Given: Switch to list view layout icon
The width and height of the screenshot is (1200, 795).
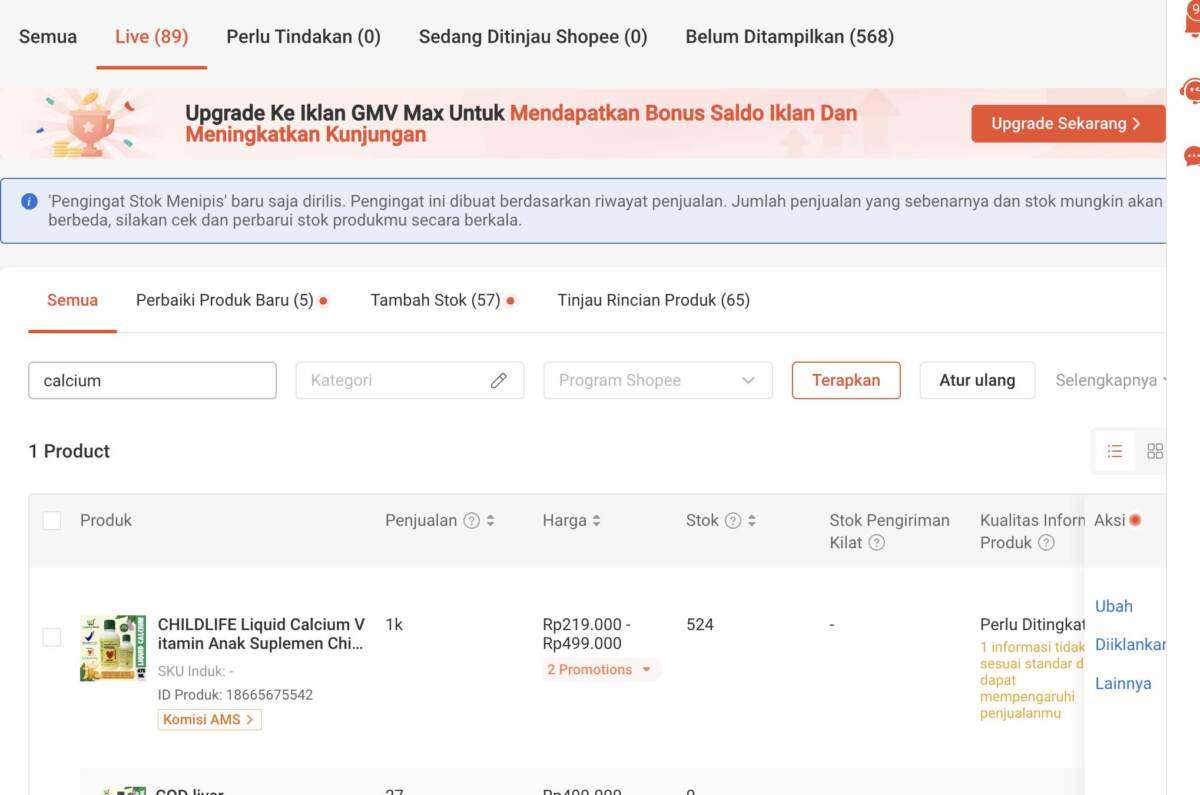Looking at the screenshot, I should point(1115,451).
